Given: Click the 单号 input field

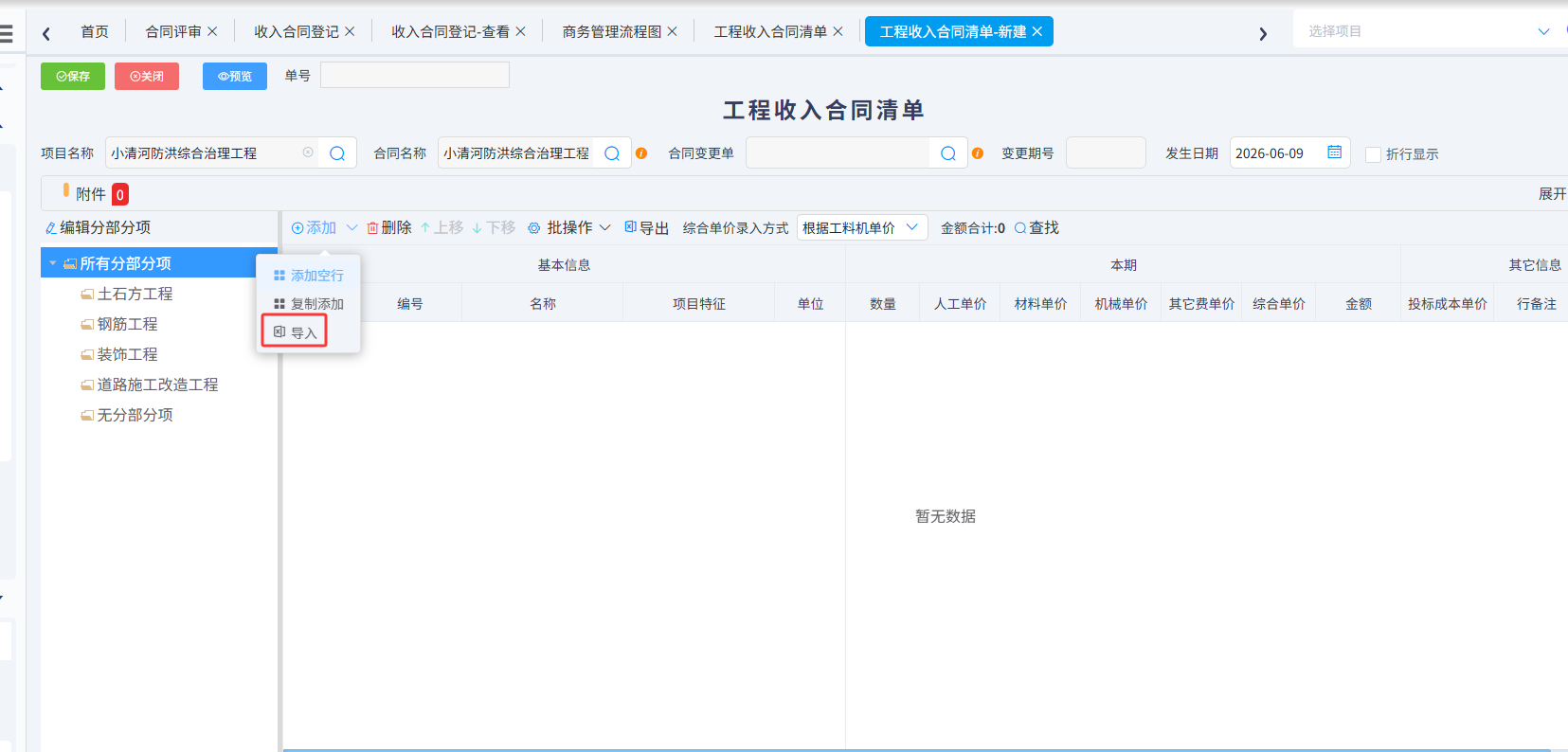Looking at the screenshot, I should click(415, 75).
